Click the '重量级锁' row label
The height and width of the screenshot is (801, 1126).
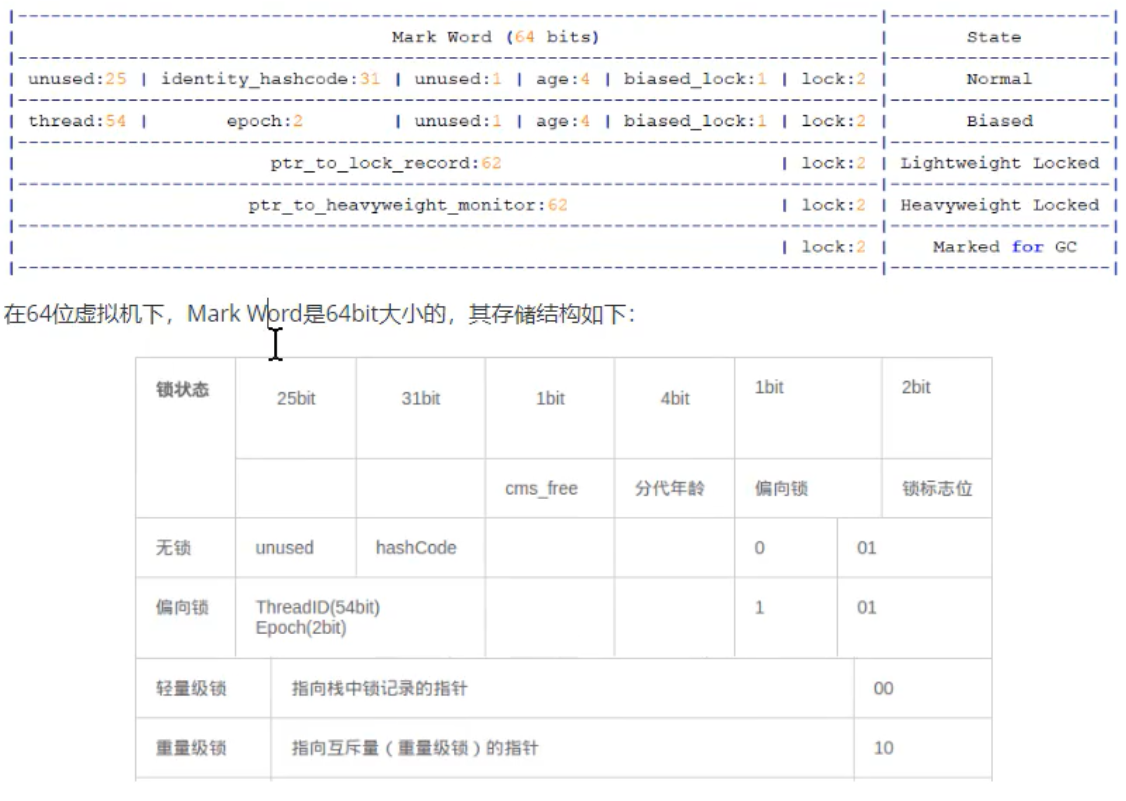191,748
